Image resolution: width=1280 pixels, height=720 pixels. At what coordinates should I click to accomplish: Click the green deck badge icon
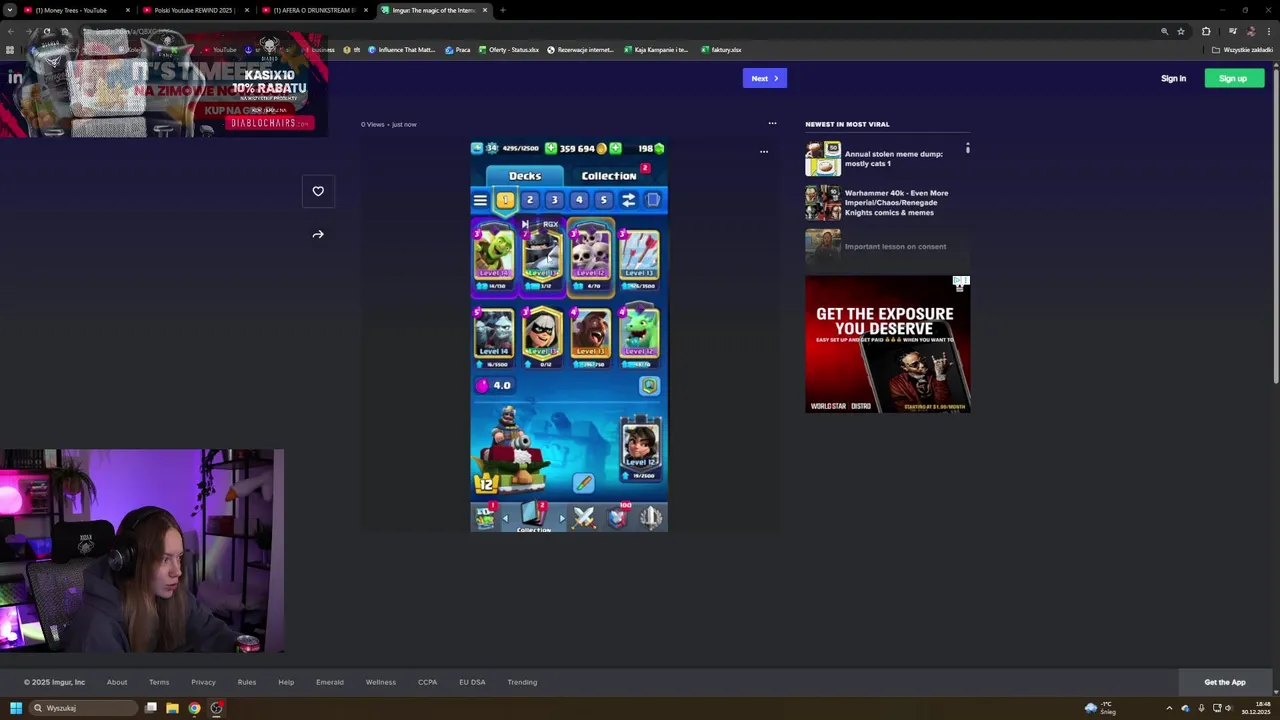[649, 386]
